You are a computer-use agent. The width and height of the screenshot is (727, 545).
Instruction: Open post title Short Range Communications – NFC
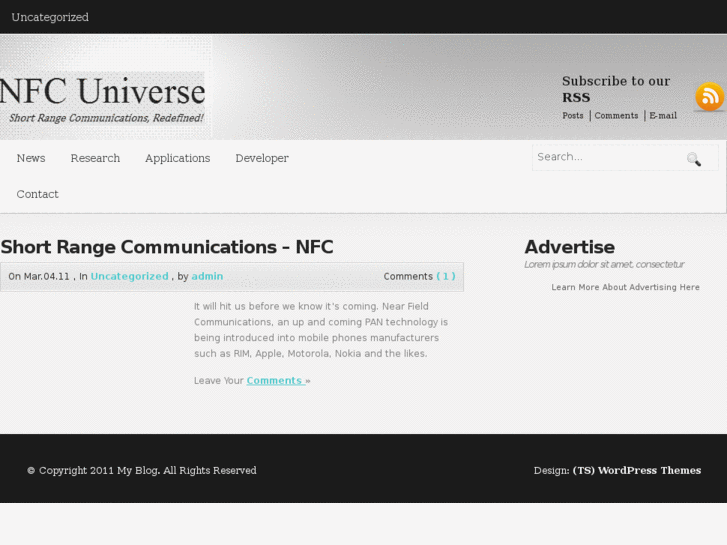[167, 247]
